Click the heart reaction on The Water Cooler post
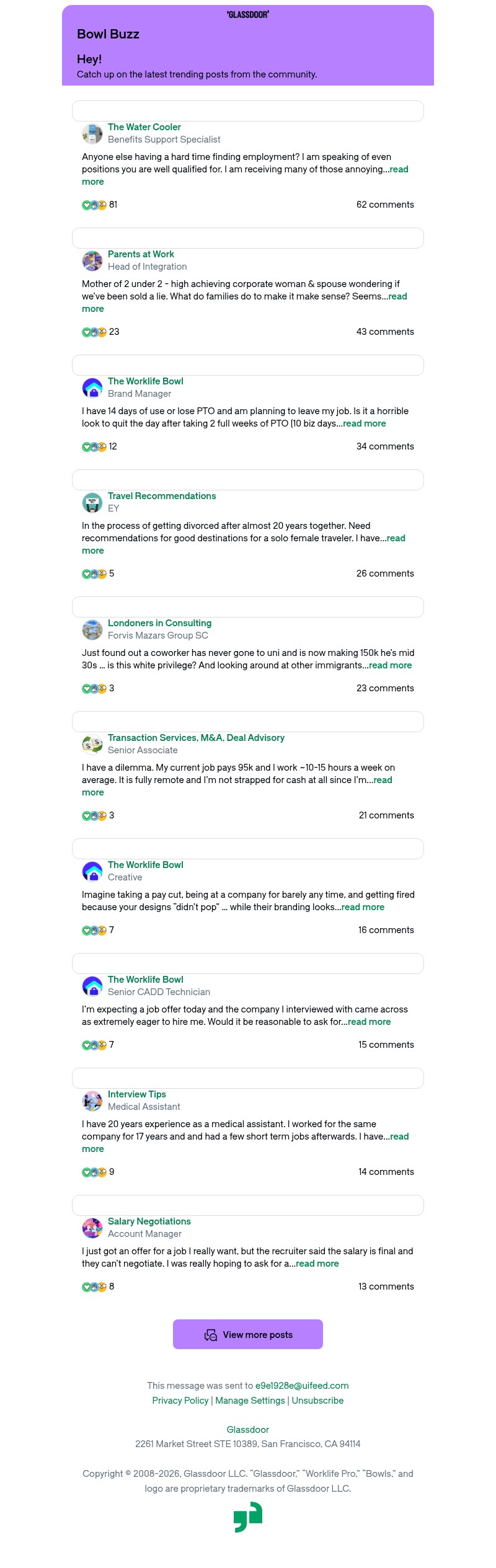The width and height of the screenshot is (496, 1568). point(86,204)
